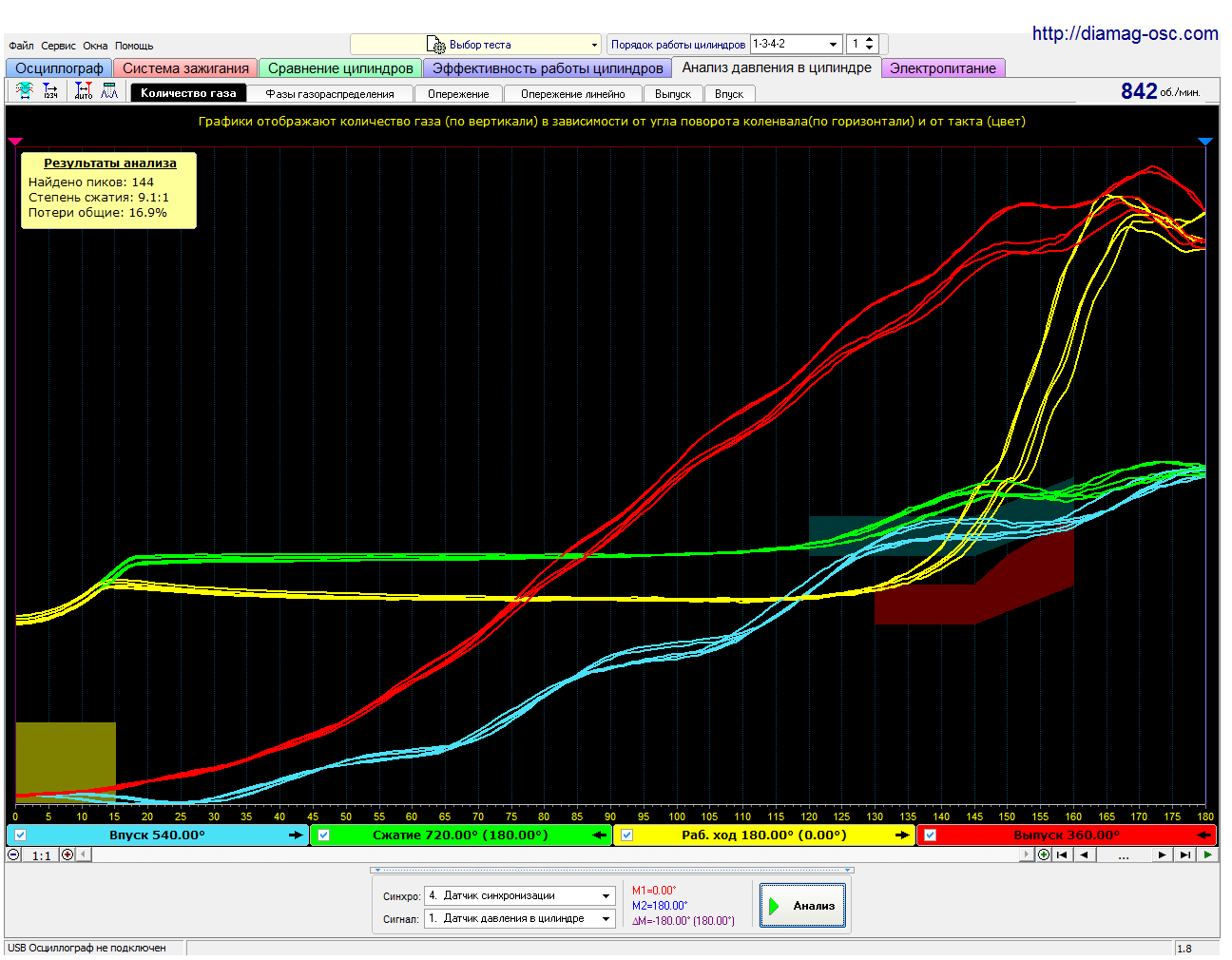Viewport: 1232px width, 960px height.
Task: Click the Анализ button
Action: (x=802, y=905)
